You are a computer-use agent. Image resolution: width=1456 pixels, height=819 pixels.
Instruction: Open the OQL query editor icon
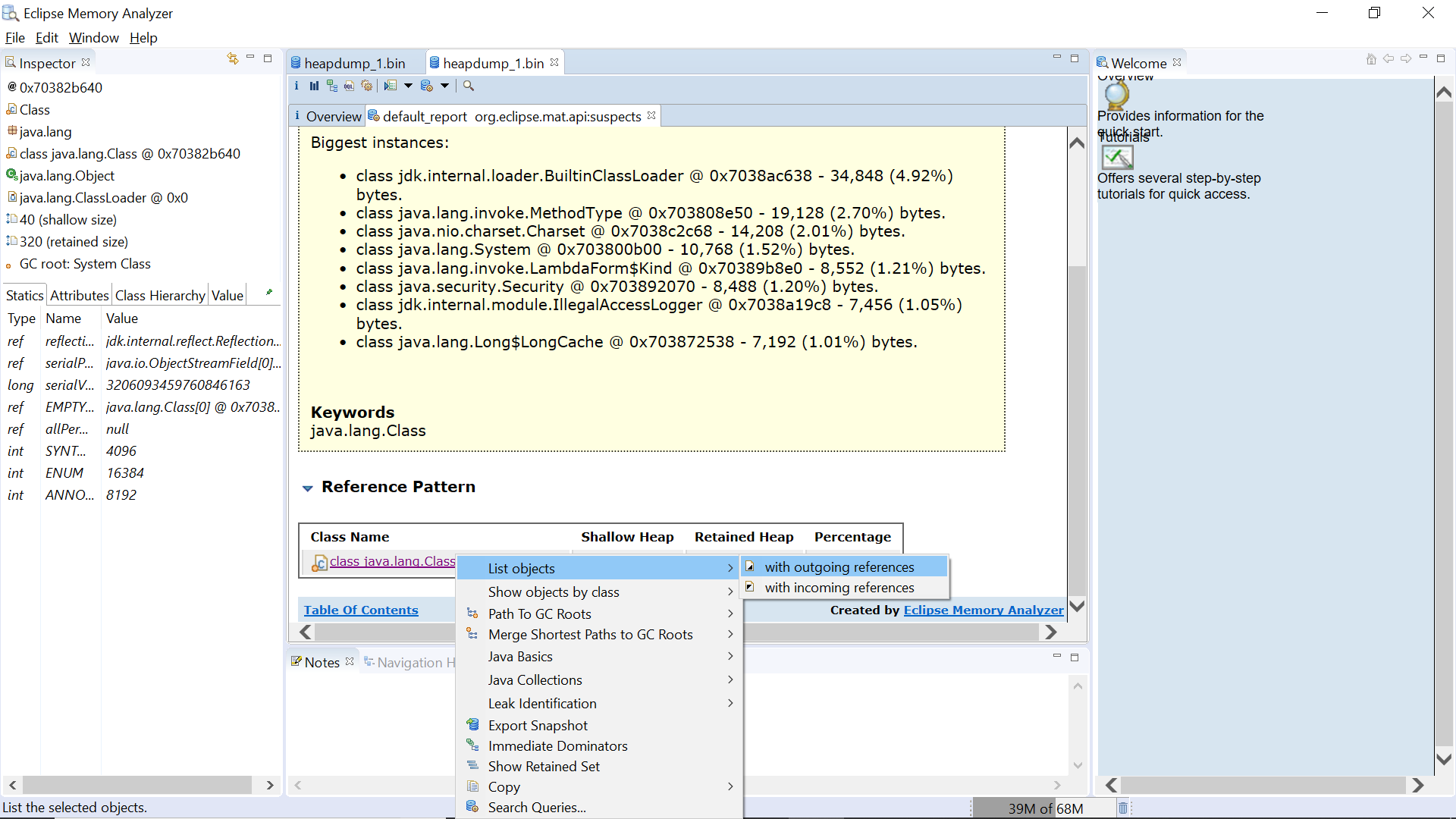click(x=349, y=86)
